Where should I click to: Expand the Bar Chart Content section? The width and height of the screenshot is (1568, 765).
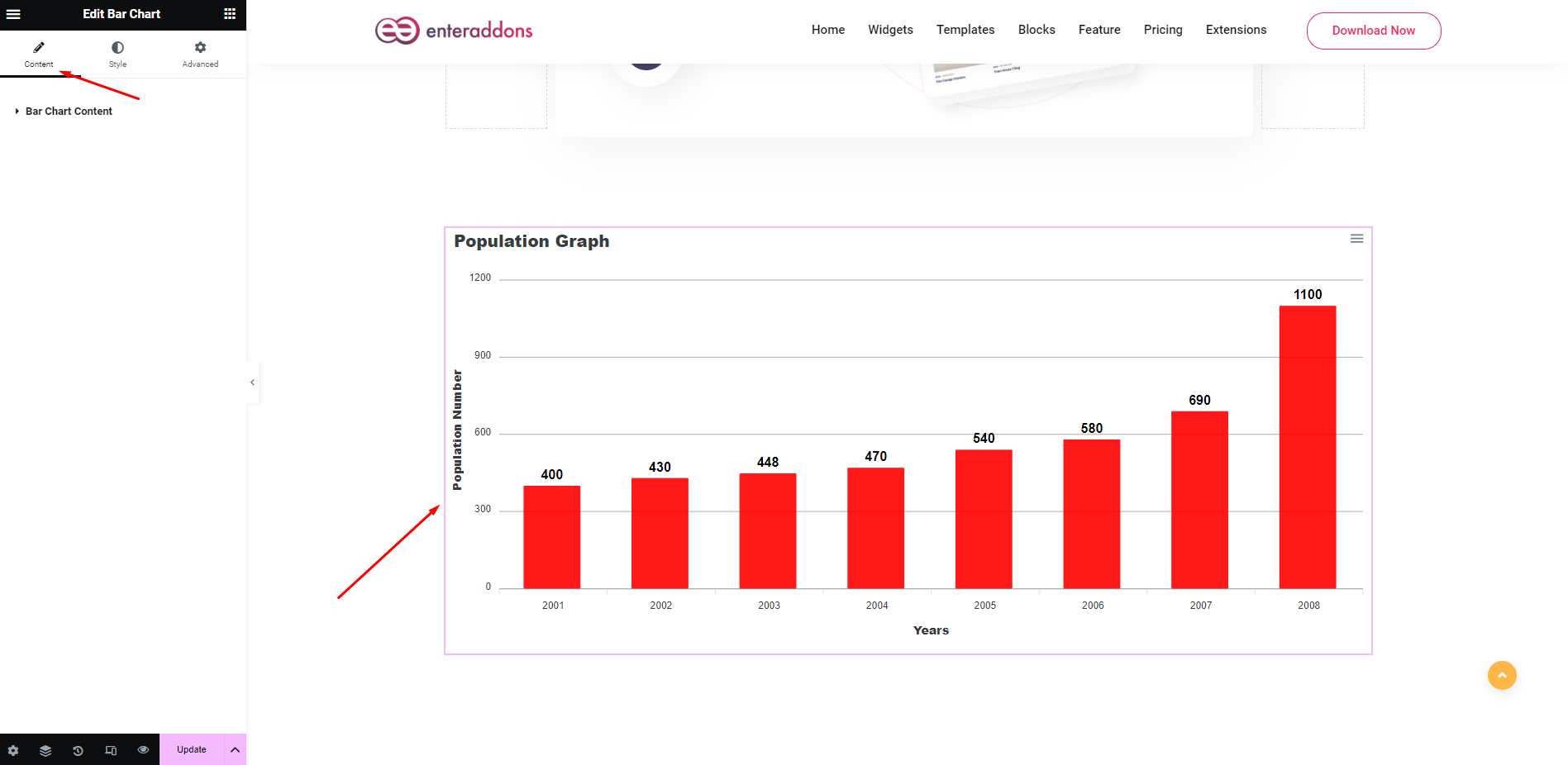click(x=69, y=111)
